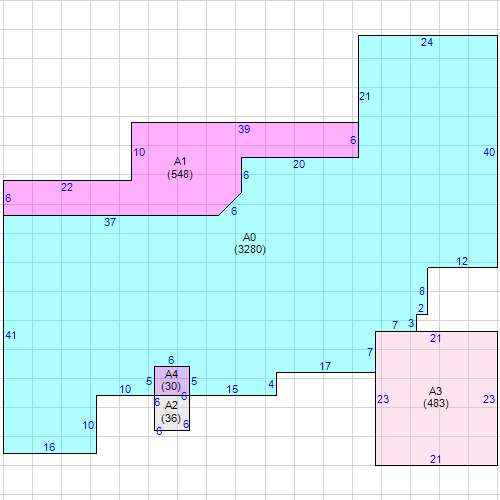Click the 4 dimension label
500x500 pixels.
click(x=271, y=384)
